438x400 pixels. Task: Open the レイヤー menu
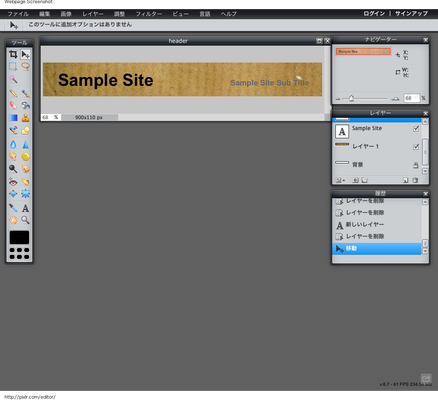[93, 14]
